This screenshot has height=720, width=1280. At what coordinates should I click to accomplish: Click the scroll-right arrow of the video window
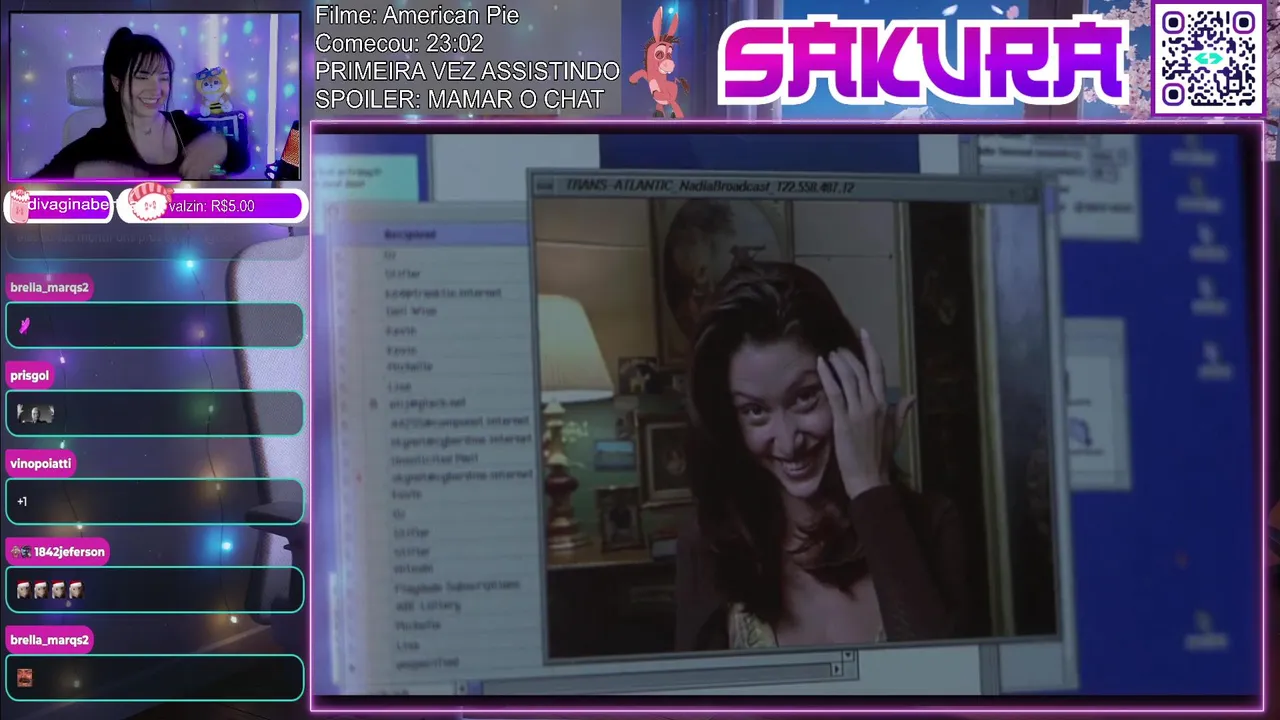pos(837,670)
